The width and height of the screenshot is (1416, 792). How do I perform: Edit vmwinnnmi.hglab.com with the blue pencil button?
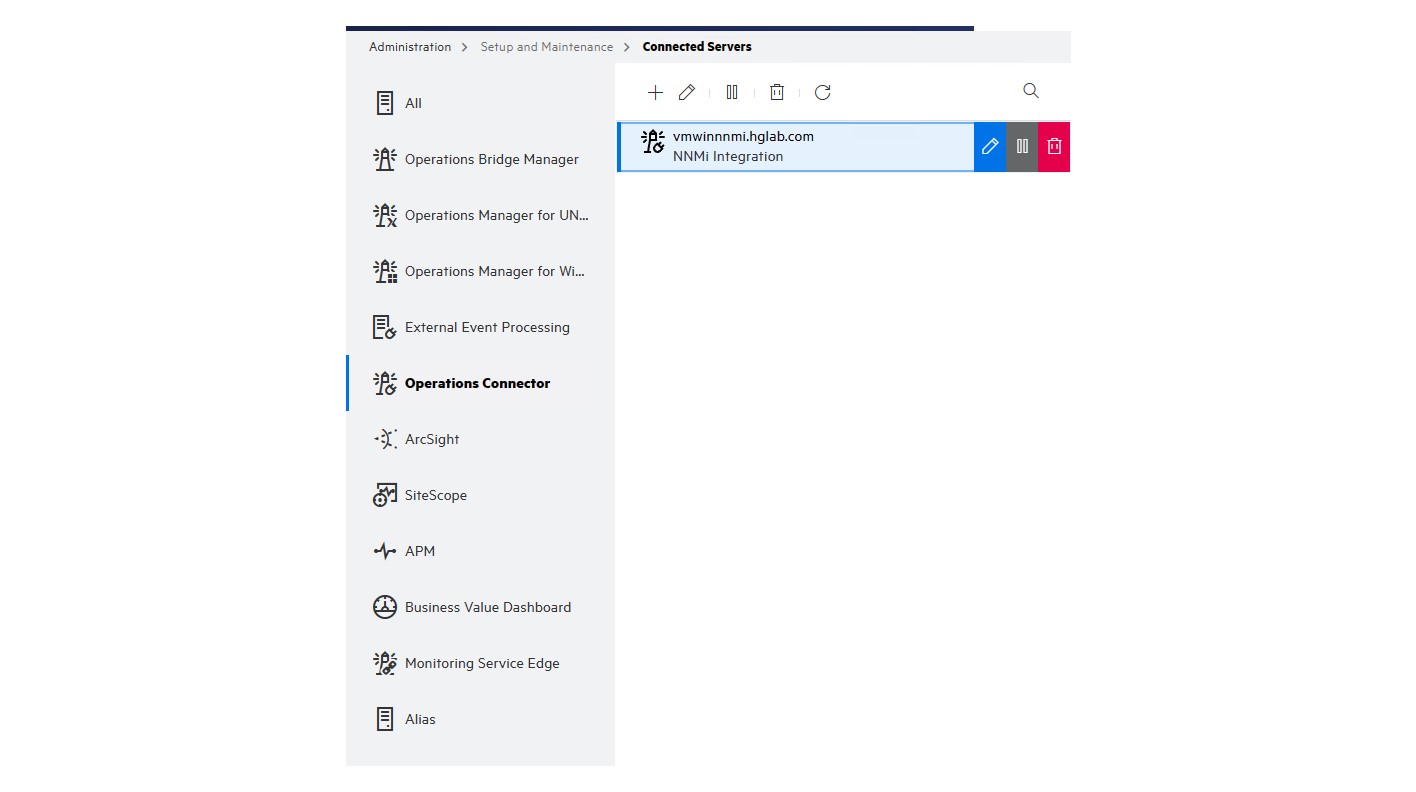coord(990,147)
